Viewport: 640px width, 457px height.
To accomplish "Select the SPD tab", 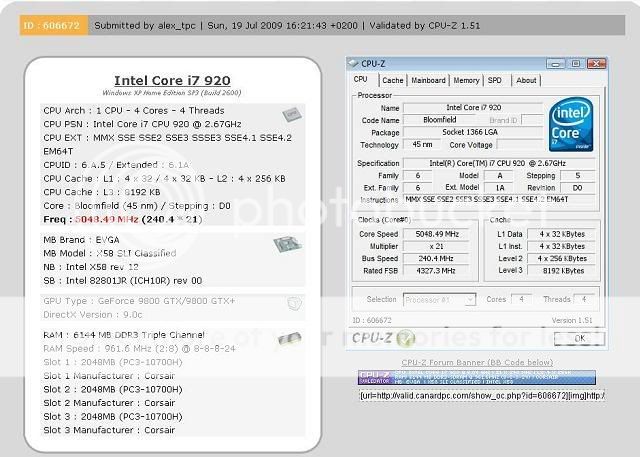I will [x=495, y=80].
